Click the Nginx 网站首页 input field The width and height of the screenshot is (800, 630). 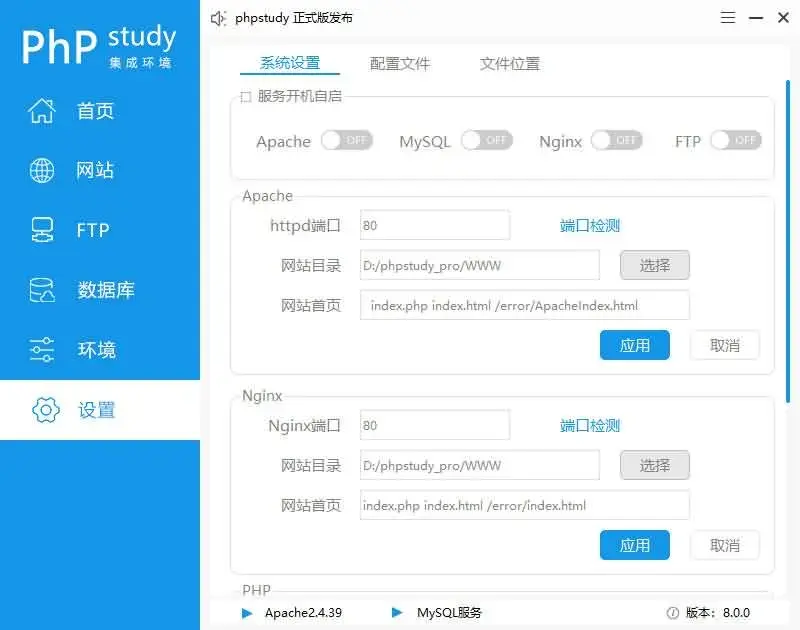524,505
